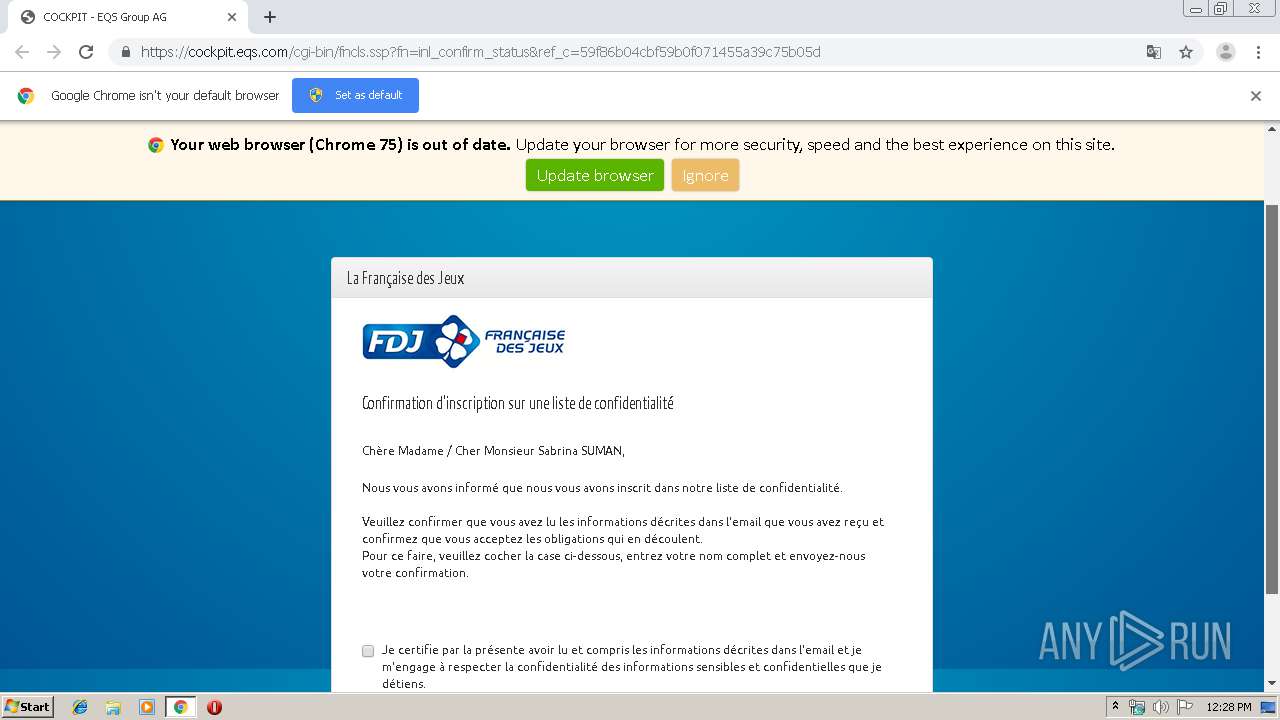This screenshot has width=1280, height=720.
Task: Click the 12:28 PM system clock
Action: point(1228,707)
